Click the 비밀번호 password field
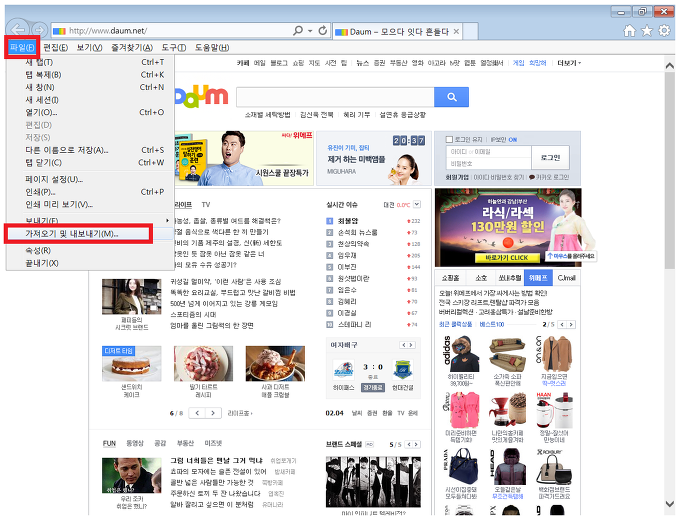This screenshot has width=680, height=520. click(x=488, y=164)
